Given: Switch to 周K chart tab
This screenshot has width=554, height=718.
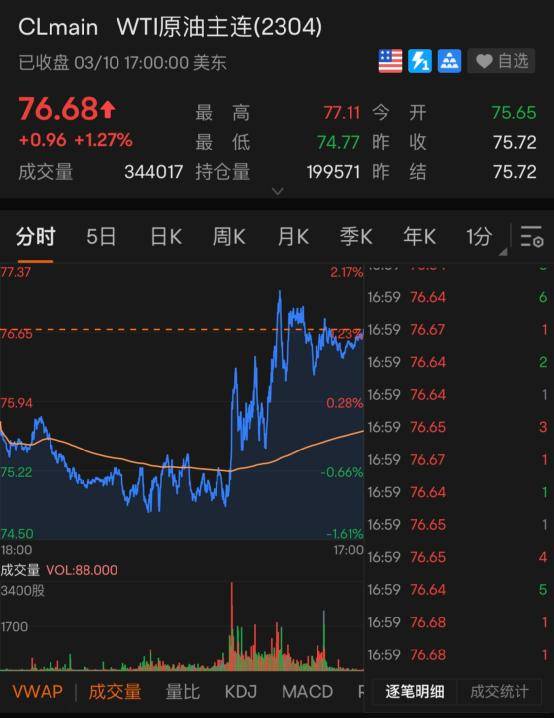Looking at the screenshot, I should (x=229, y=237).
